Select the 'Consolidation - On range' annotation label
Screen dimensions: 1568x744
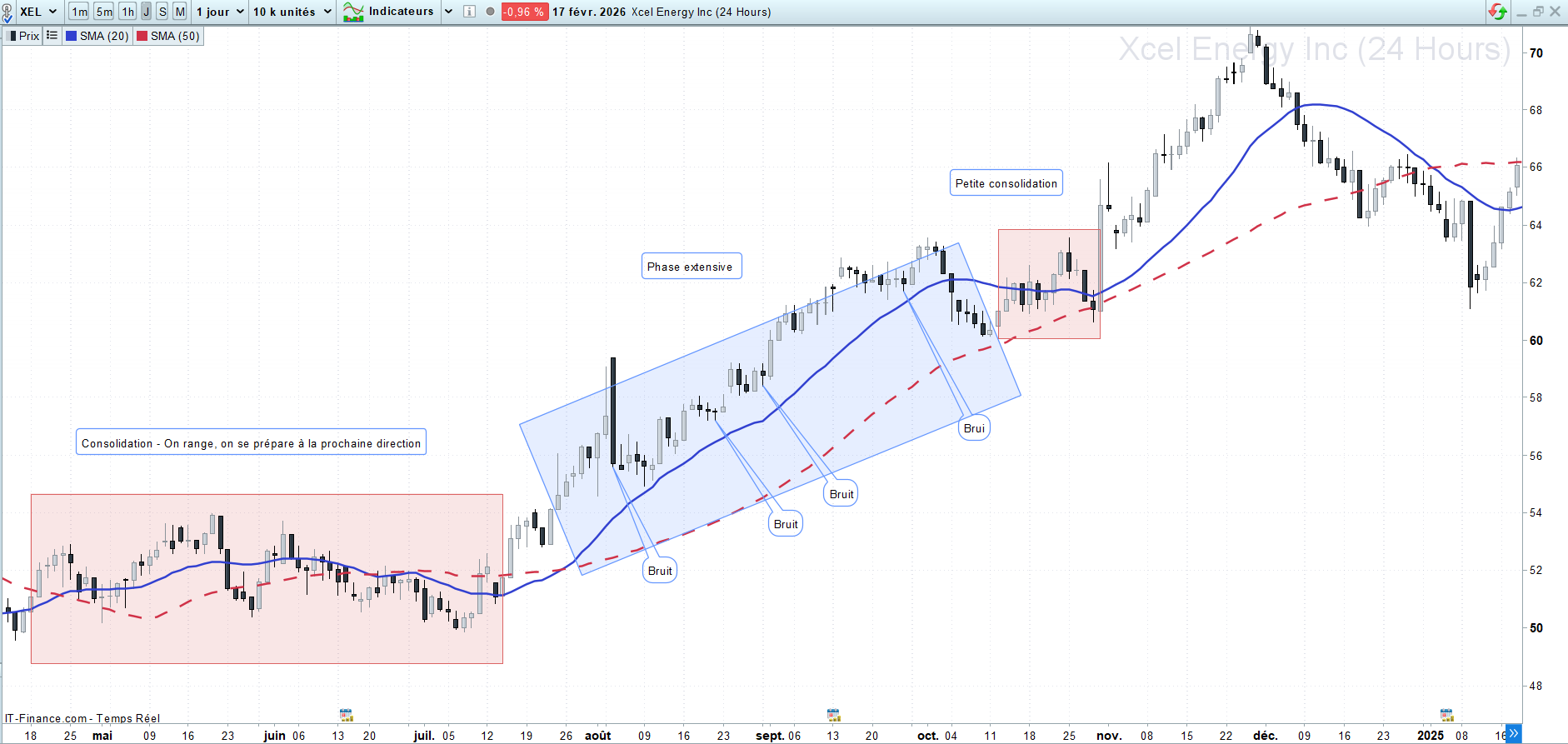click(x=251, y=442)
